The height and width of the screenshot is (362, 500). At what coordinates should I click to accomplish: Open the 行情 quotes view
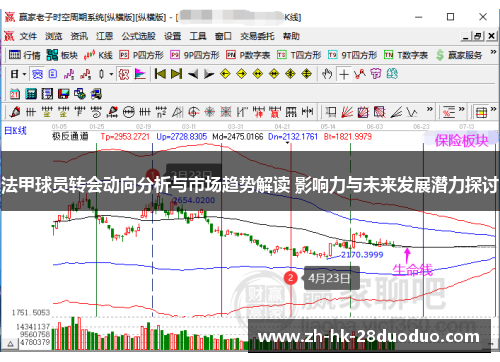24,55
